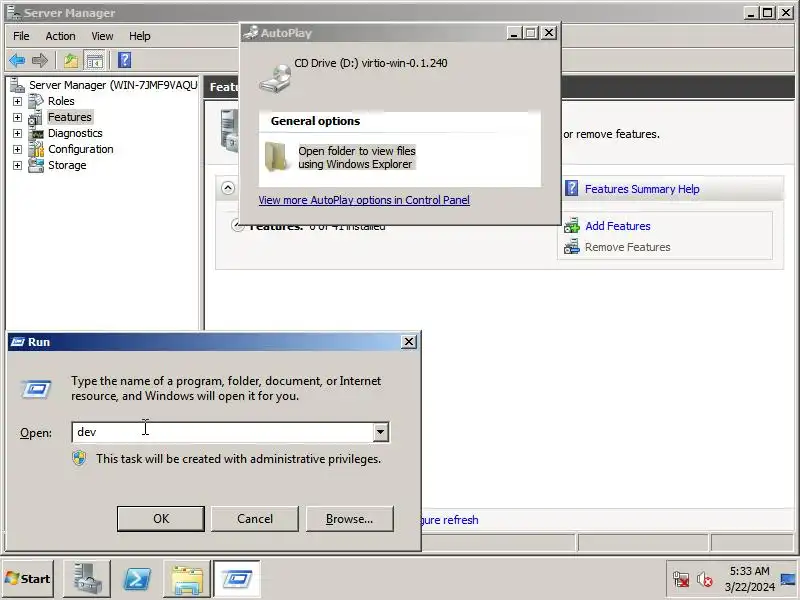Select Features in the console tree
The height and width of the screenshot is (600, 800).
pyautogui.click(x=69, y=117)
